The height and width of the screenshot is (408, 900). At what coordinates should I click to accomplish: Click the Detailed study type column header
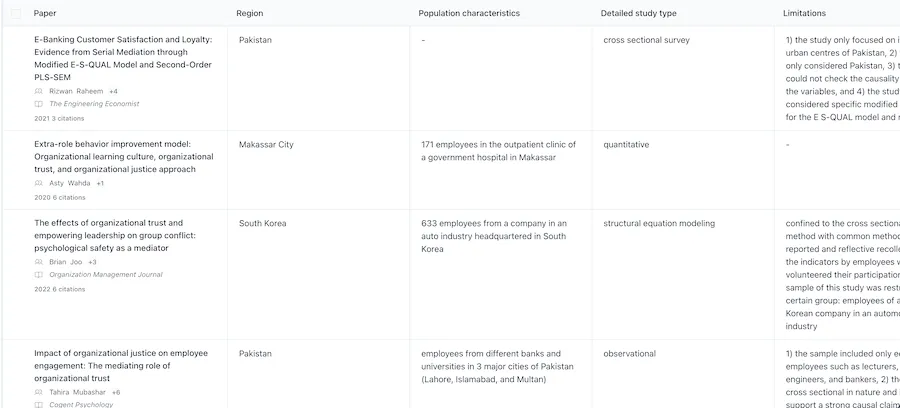pyautogui.click(x=638, y=13)
